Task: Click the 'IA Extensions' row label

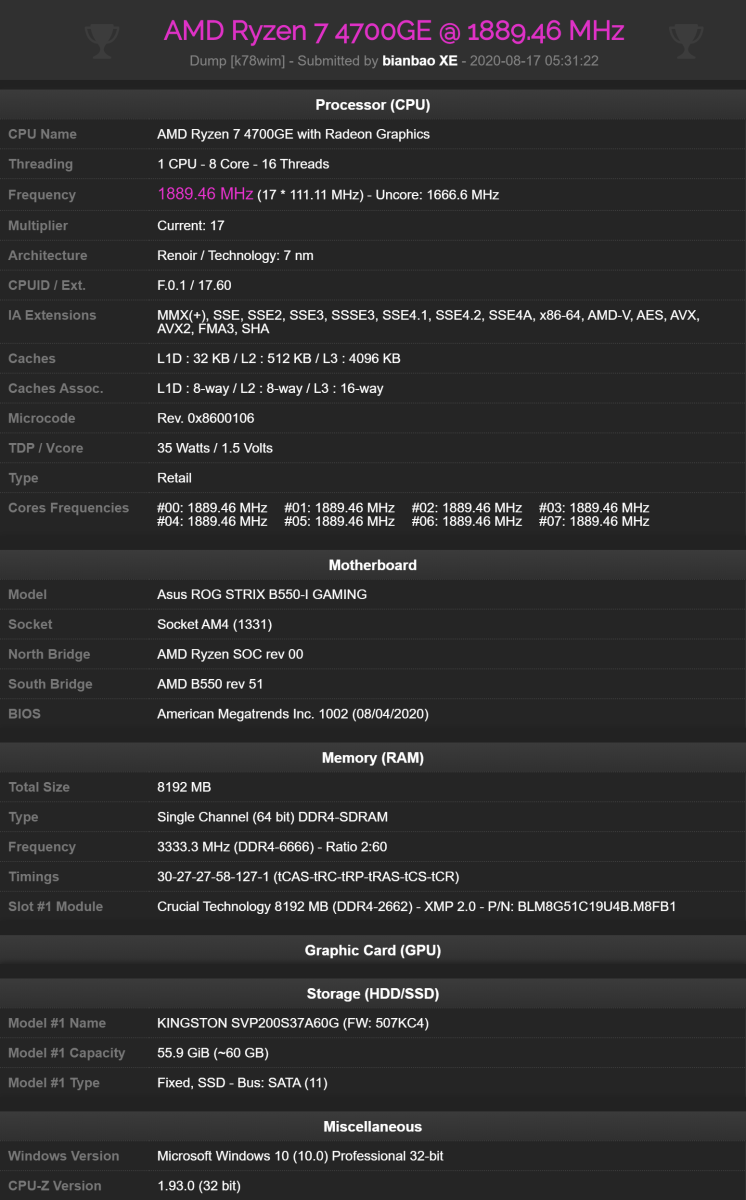Action: coord(52,316)
